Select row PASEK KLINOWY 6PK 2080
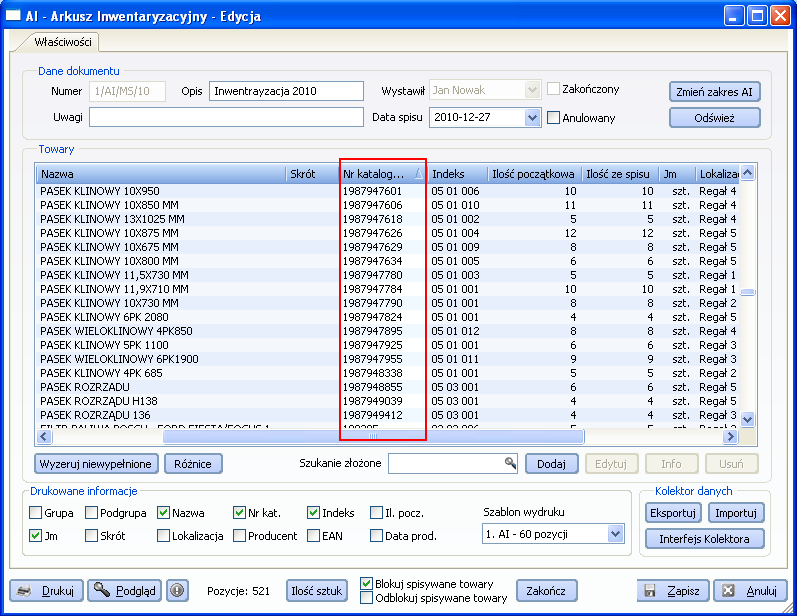The image size is (797, 616). pos(388,317)
